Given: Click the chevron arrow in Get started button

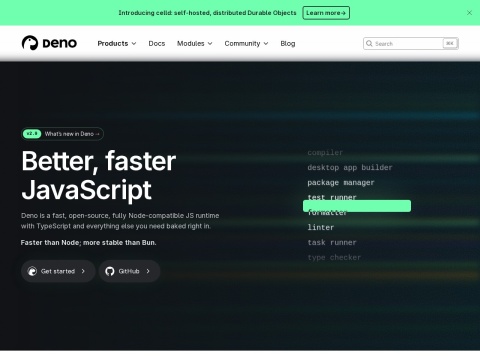Looking at the screenshot, I should [83, 271].
